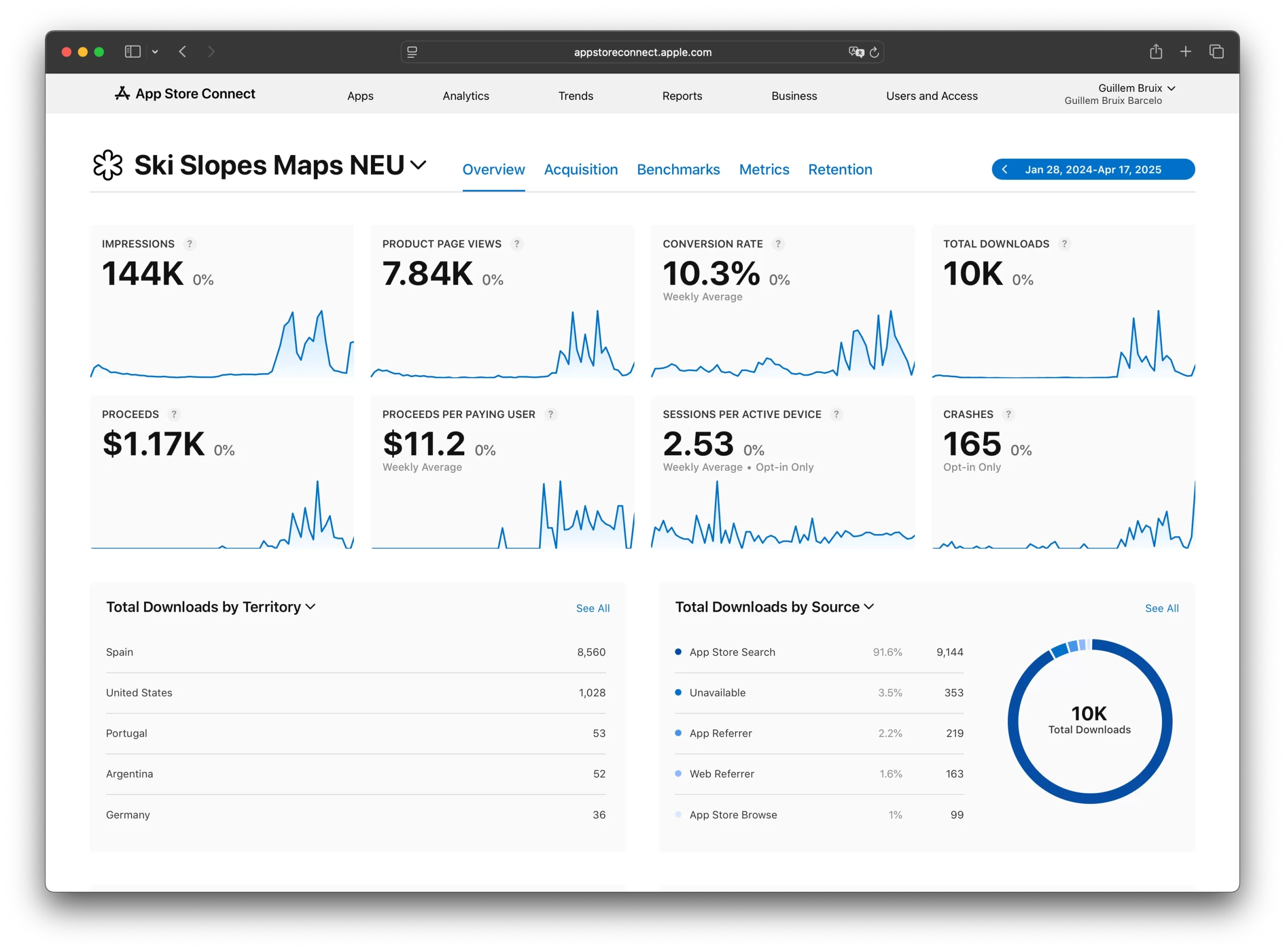Expand the Ski Slopes Maps NEU app switcher
The image size is (1285, 952).
click(x=418, y=166)
